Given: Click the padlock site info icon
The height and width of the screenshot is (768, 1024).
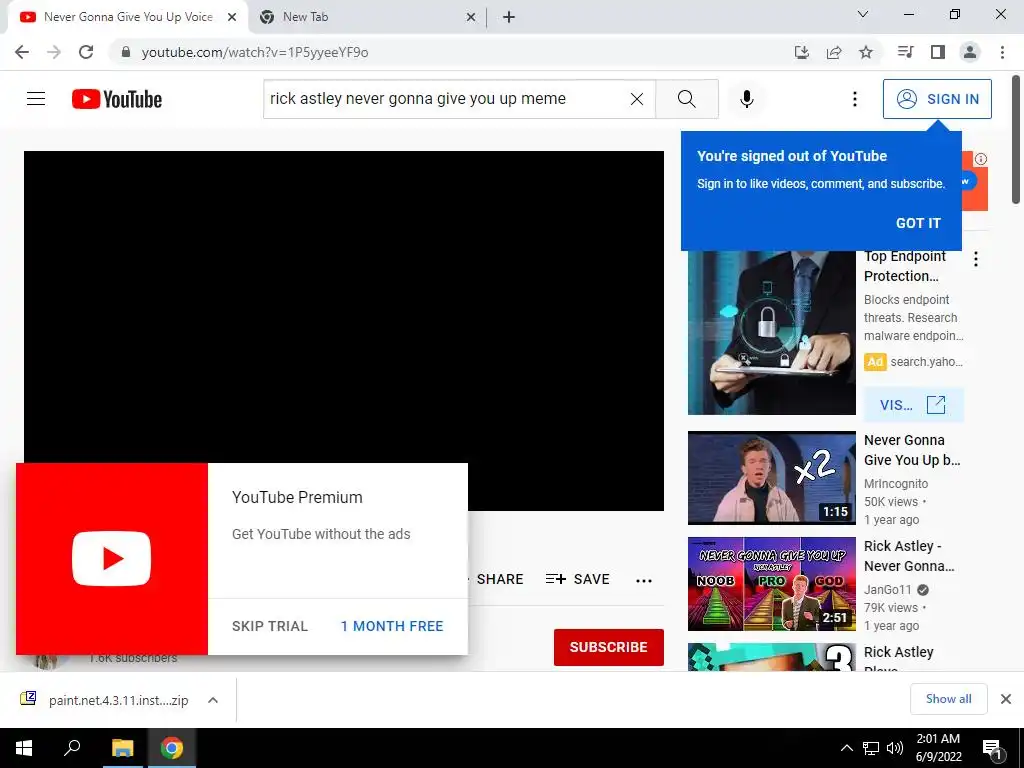Looking at the screenshot, I should click(x=126, y=52).
